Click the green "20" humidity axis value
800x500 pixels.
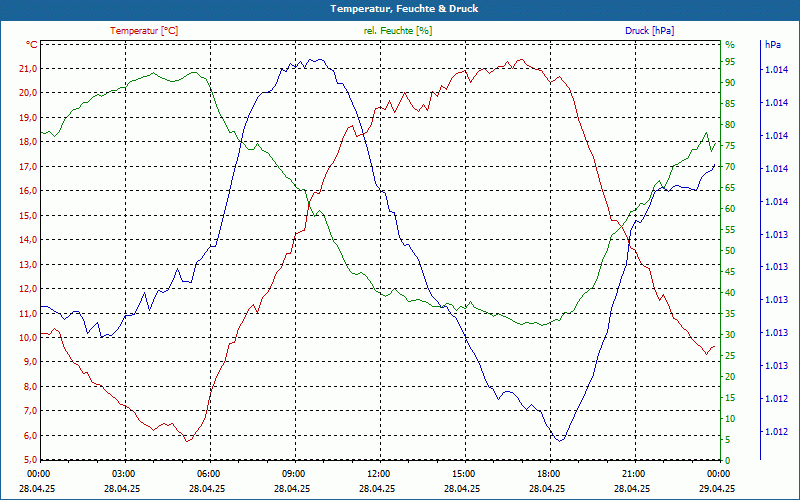pos(730,377)
